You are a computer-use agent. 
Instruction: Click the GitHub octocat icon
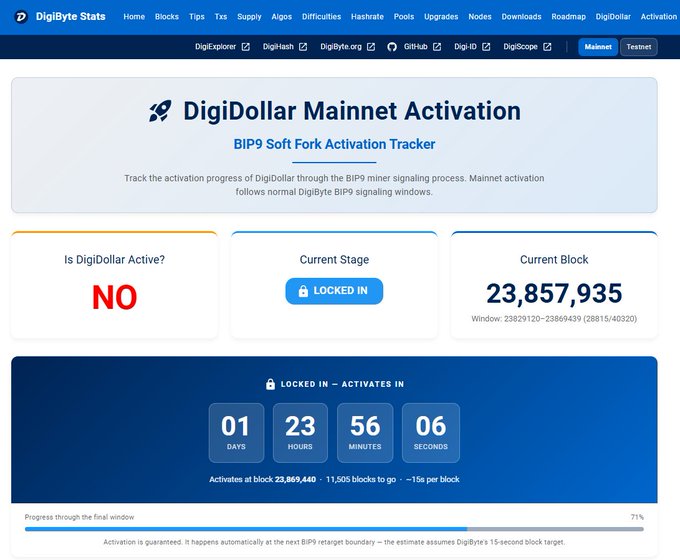tap(392, 47)
